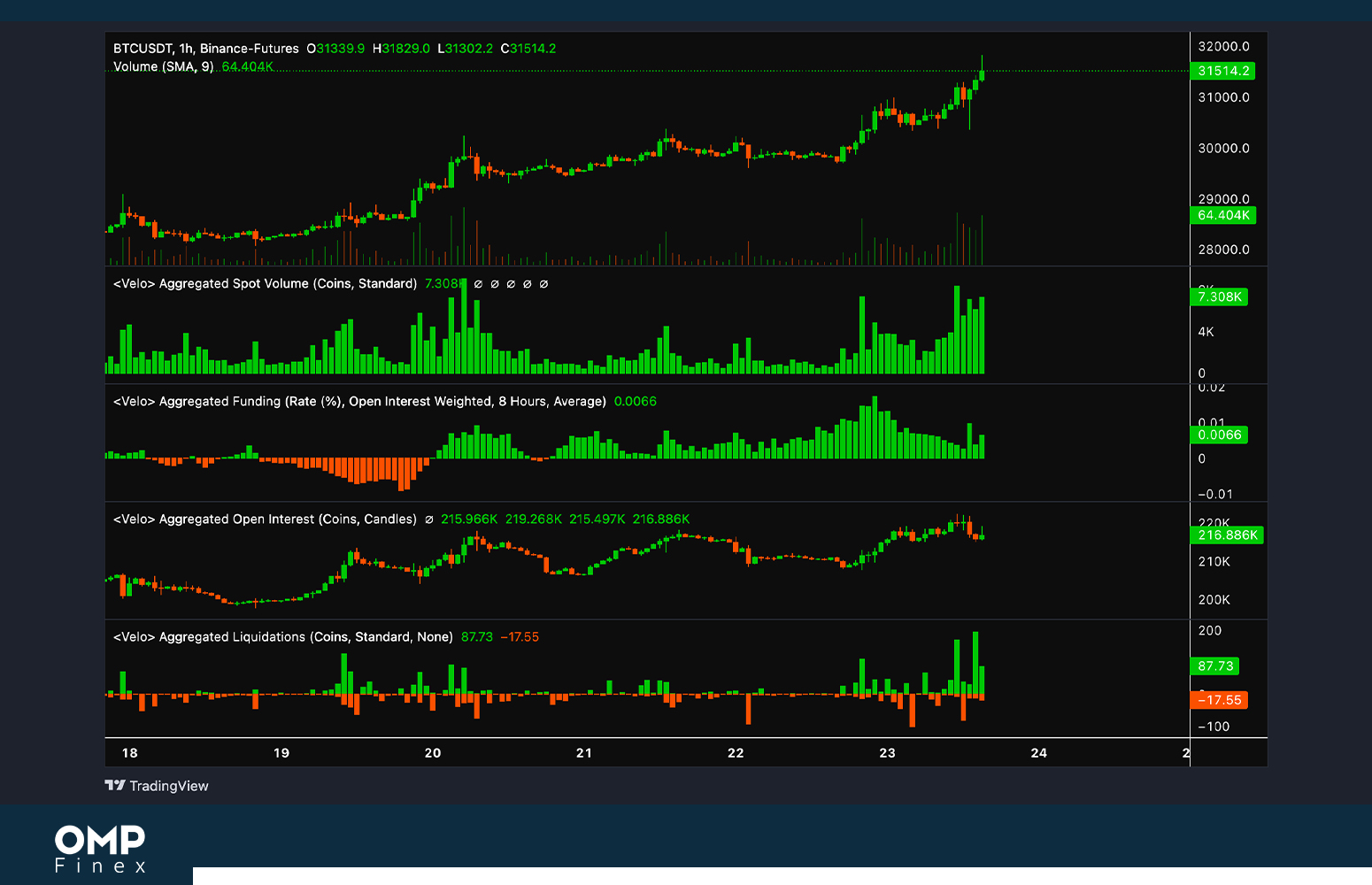Click date 24 on the time axis

point(1039,753)
